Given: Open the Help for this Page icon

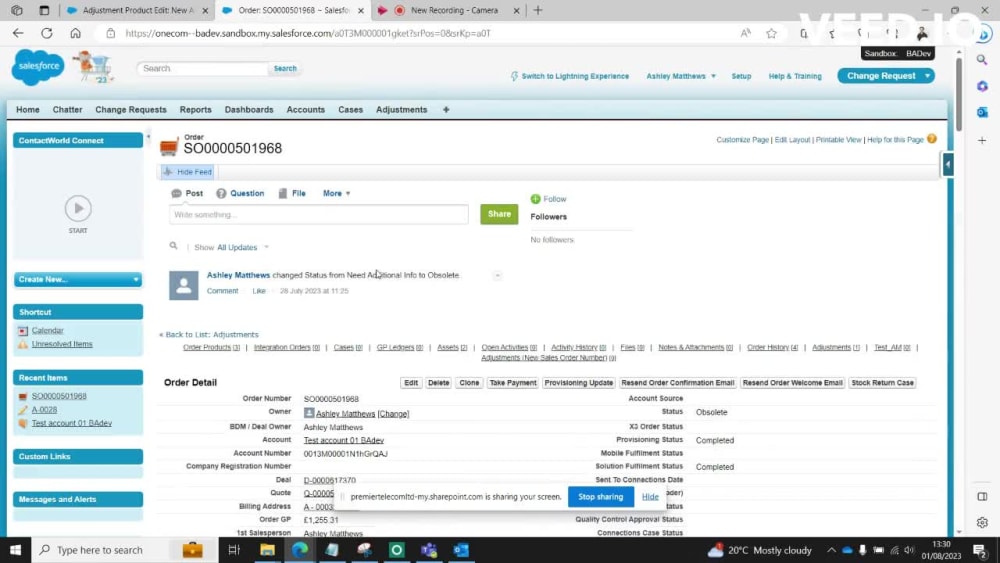Looking at the screenshot, I should (x=932, y=139).
